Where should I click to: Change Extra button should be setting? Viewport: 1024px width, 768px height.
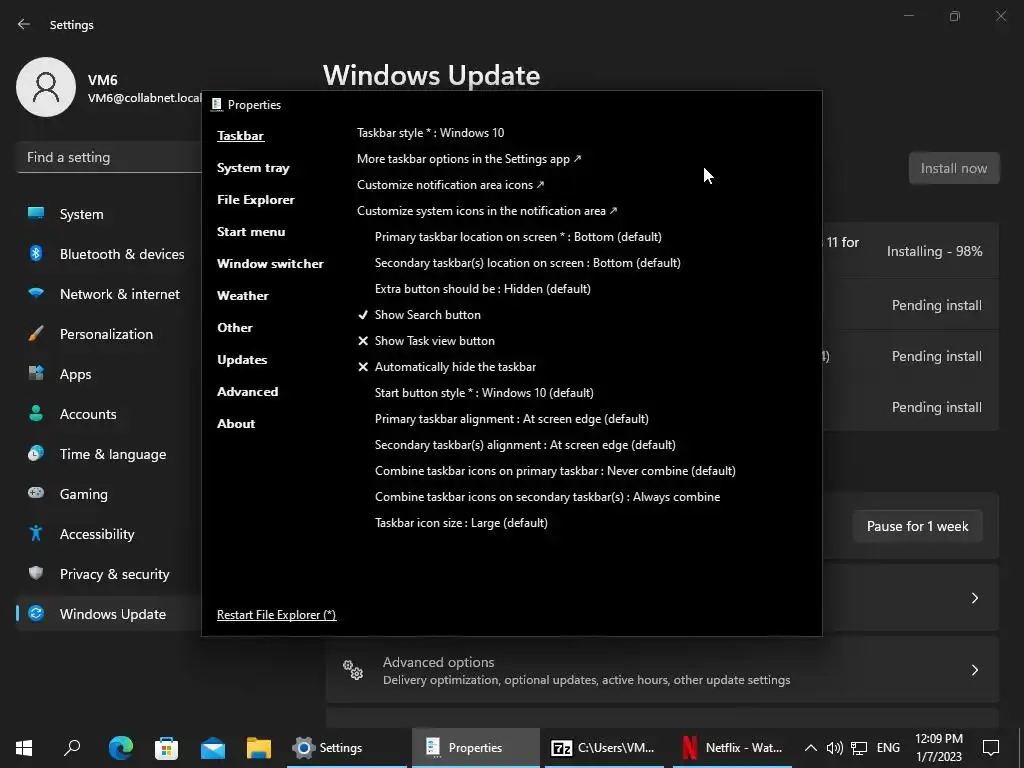pyautogui.click(x=483, y=289)
